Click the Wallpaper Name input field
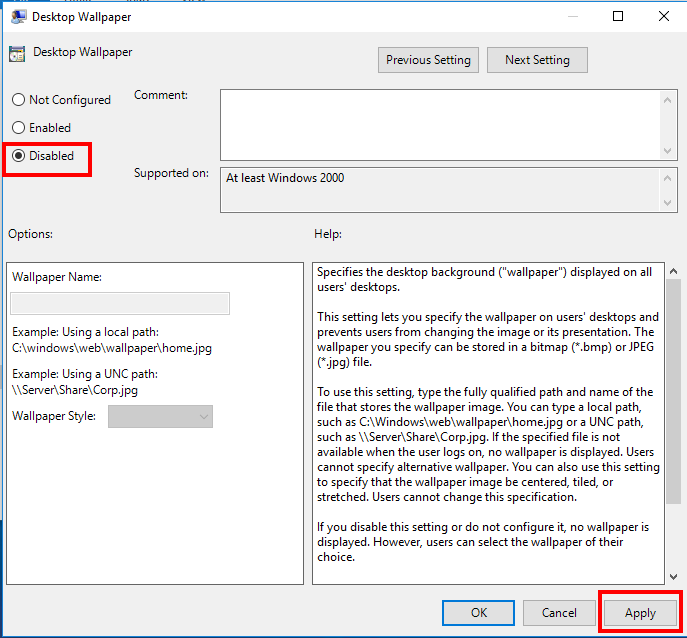This screenshot has height=638, width=687. pos(120,303)
